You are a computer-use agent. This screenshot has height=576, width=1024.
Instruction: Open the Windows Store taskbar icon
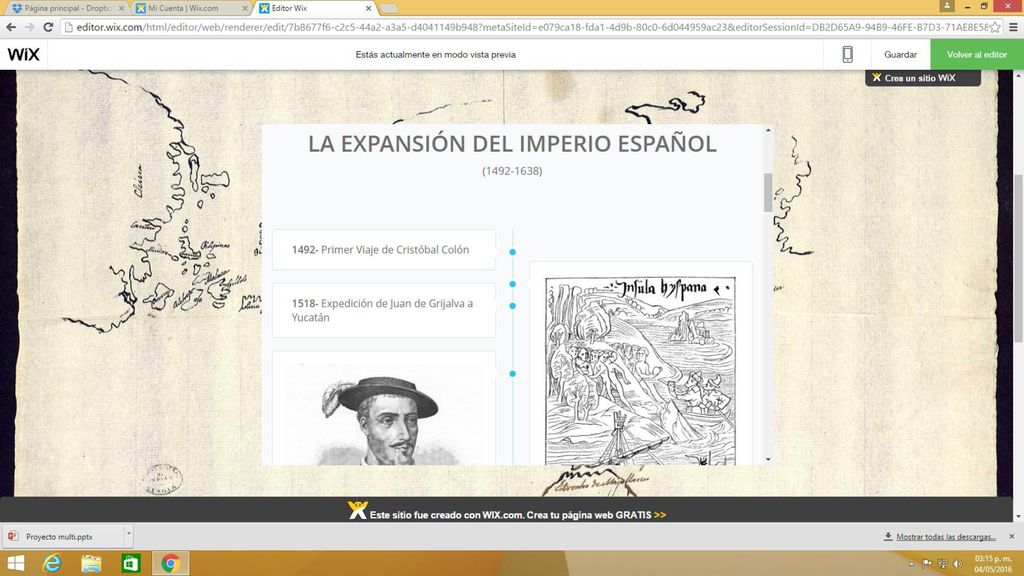tap(131, 563)
